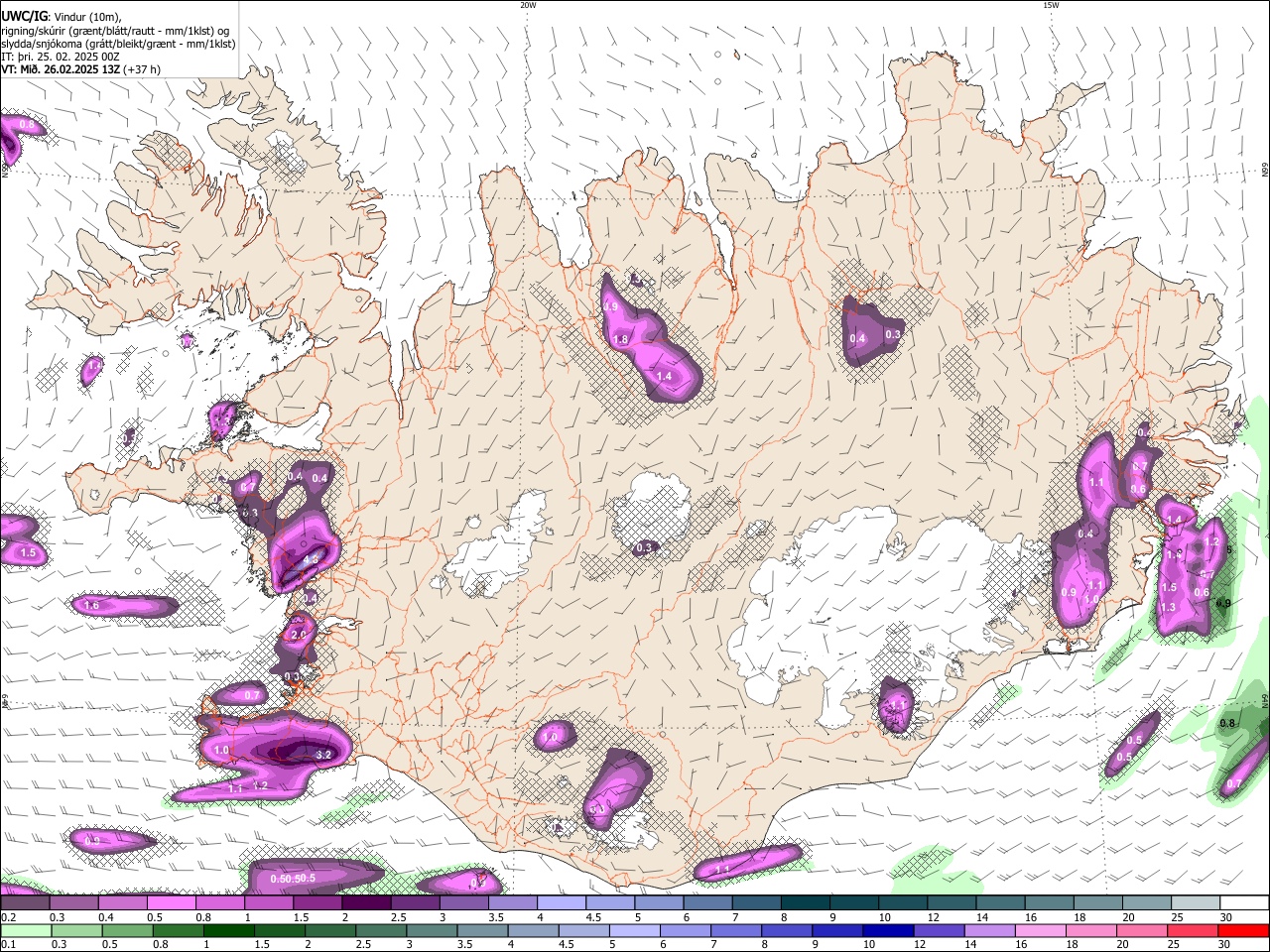Click the '3.2' precipitation value in the southwest

[322, 756]
